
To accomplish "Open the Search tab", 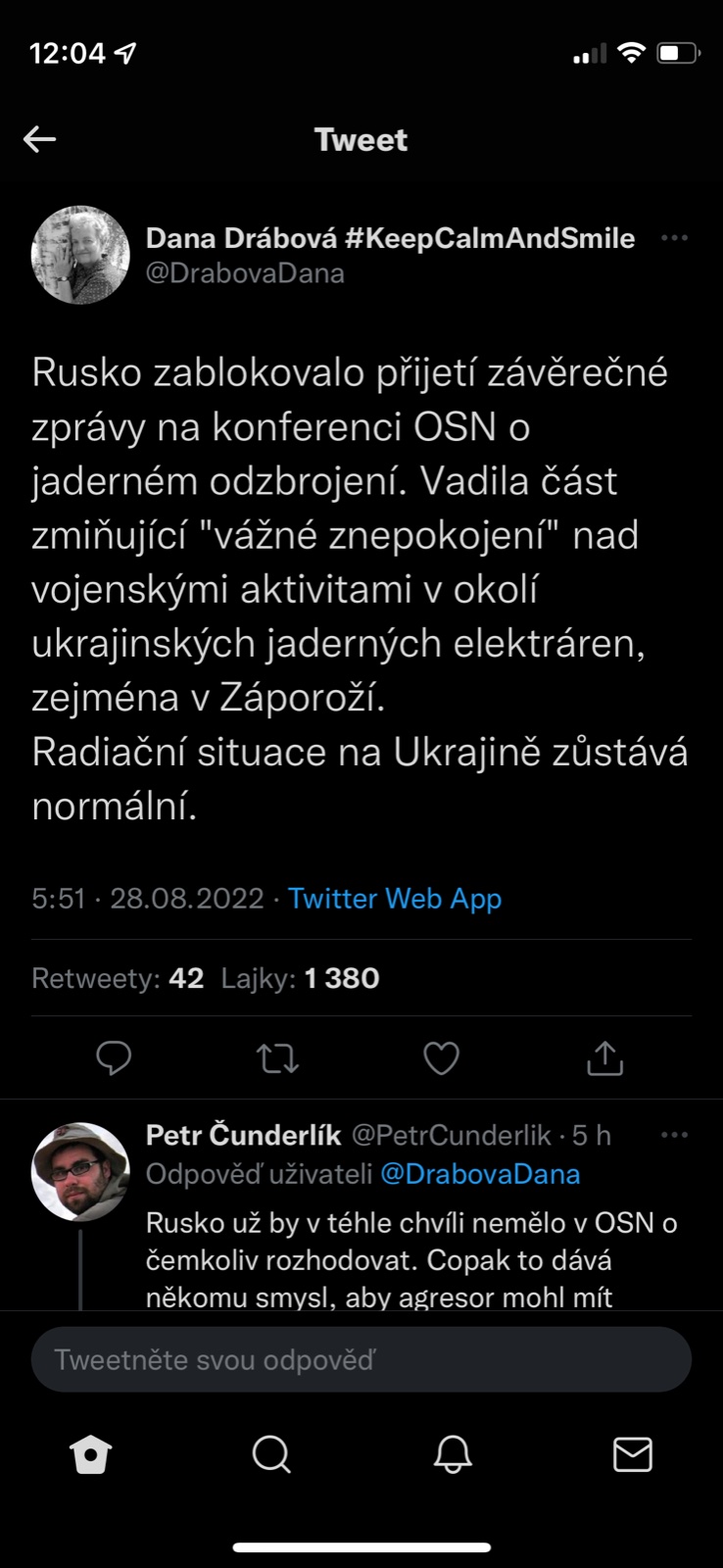I will (x=271, y=1455).
